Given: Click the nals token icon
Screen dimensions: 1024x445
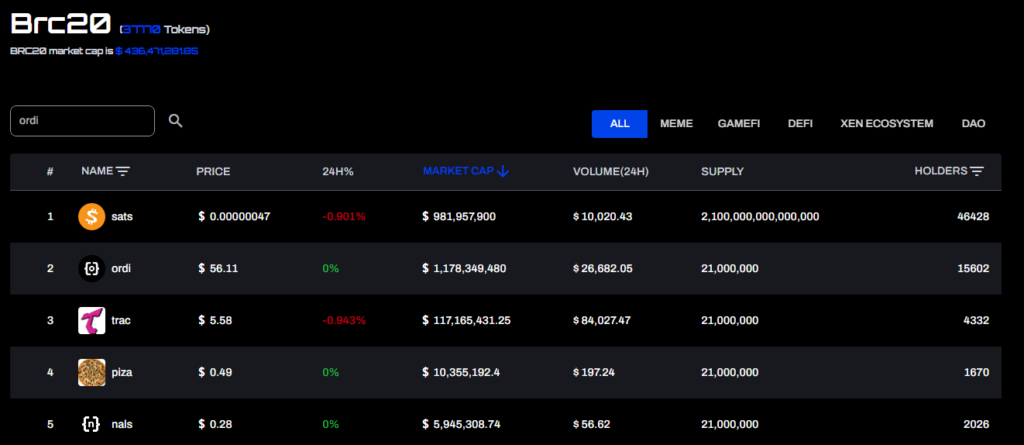Looking at the screenshot, I should [x=91, y=424].
